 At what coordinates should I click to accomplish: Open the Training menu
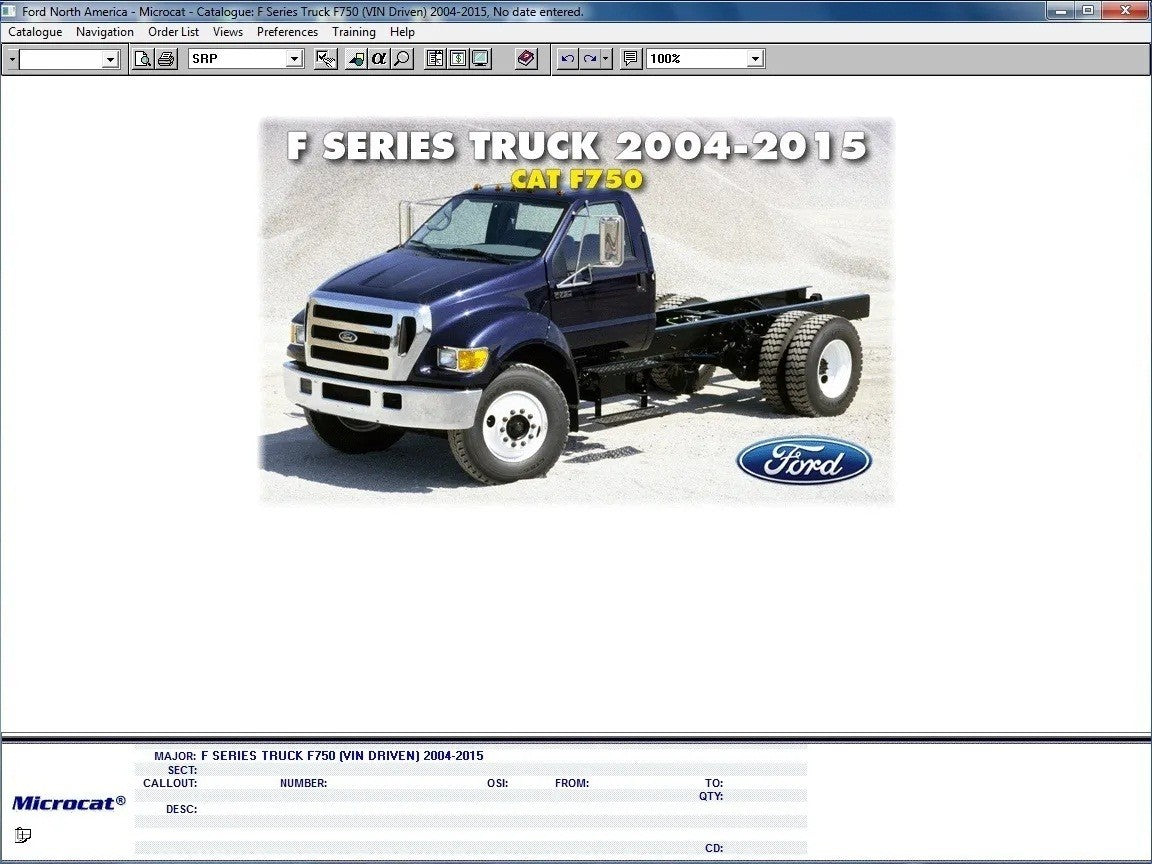(x=354, y=32)
